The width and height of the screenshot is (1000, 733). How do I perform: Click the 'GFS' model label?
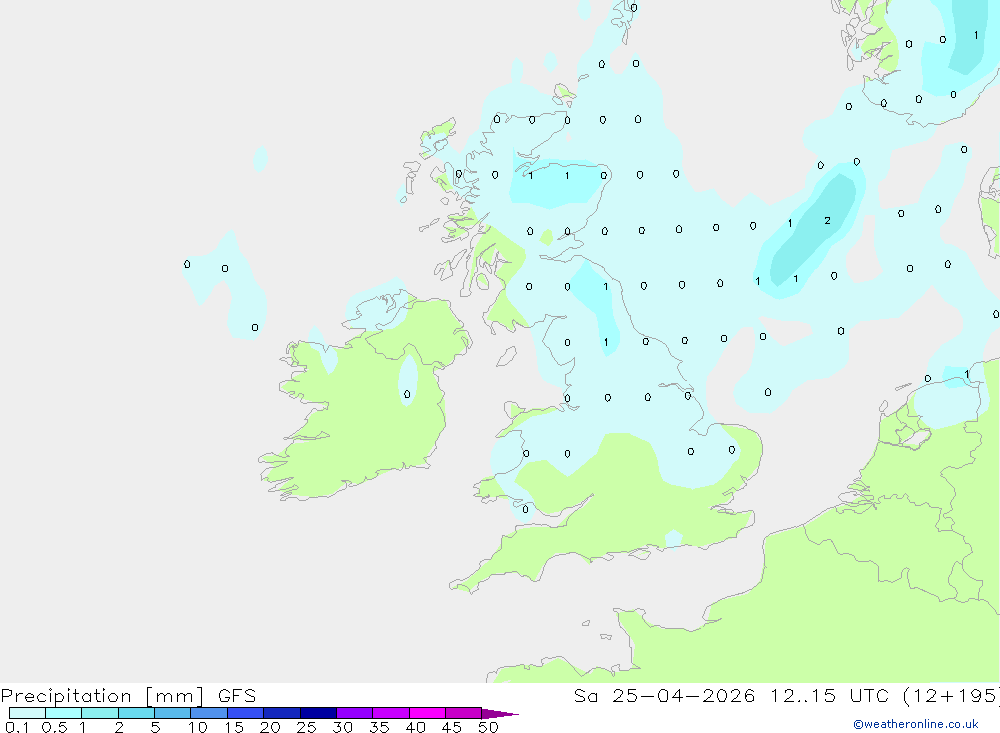pyautogui.click(x=237, y=696)
